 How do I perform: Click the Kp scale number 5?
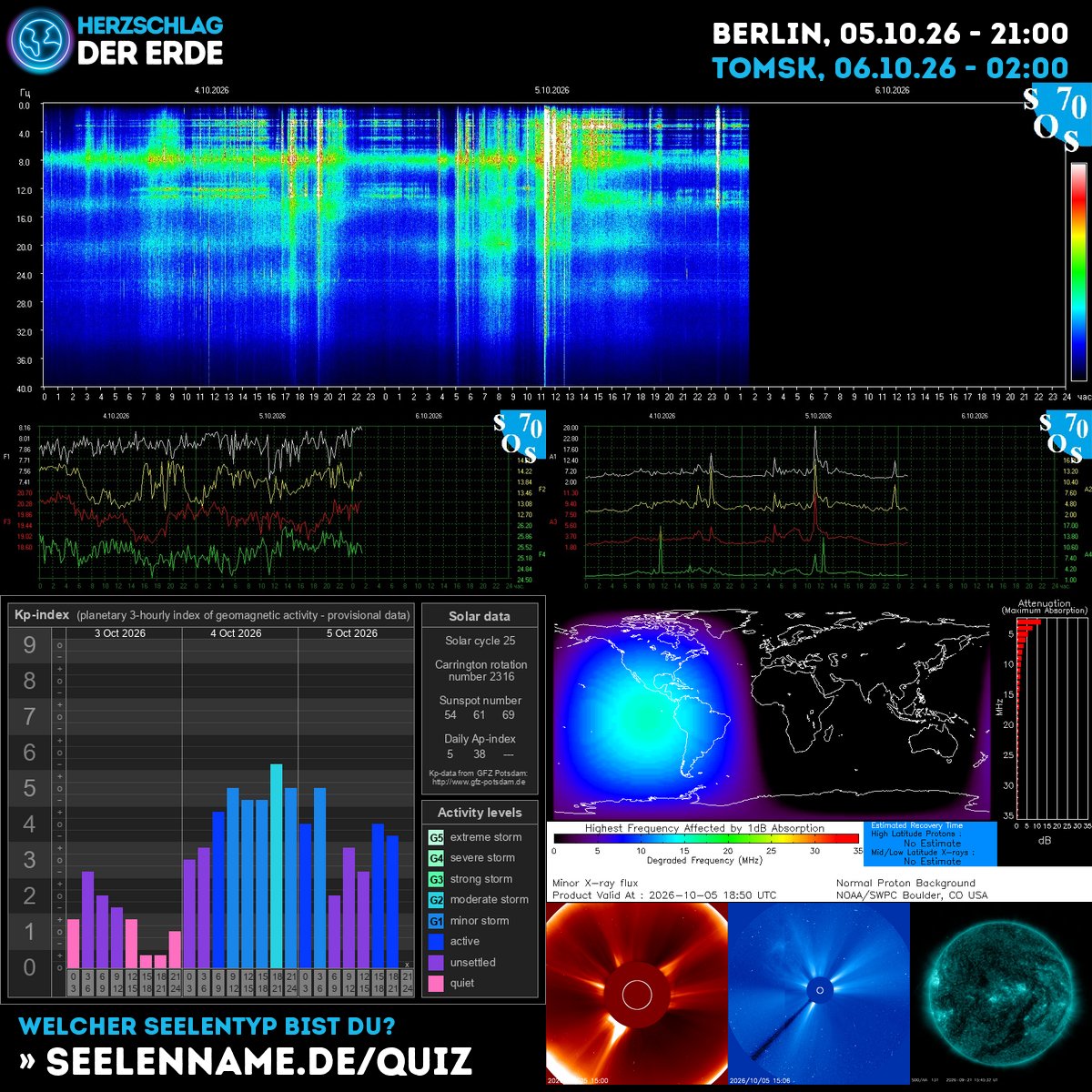tap(30, 788)
